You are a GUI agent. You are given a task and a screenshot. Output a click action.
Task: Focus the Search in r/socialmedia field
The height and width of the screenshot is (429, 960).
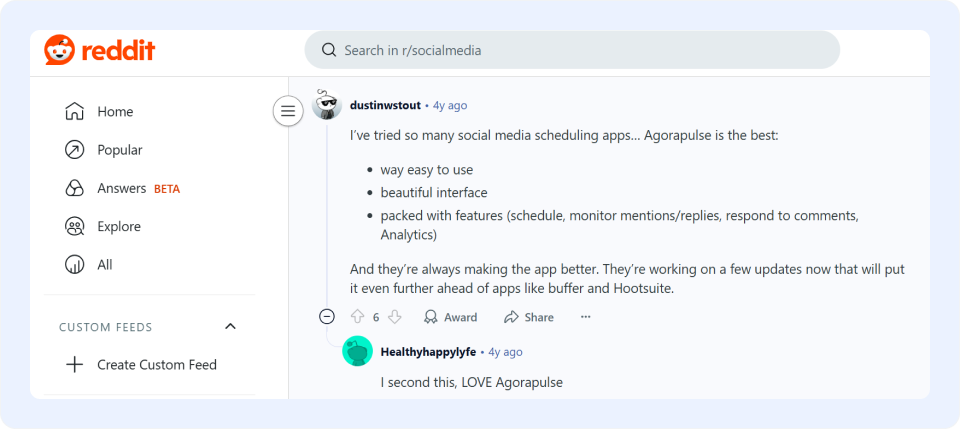[572, 50]
